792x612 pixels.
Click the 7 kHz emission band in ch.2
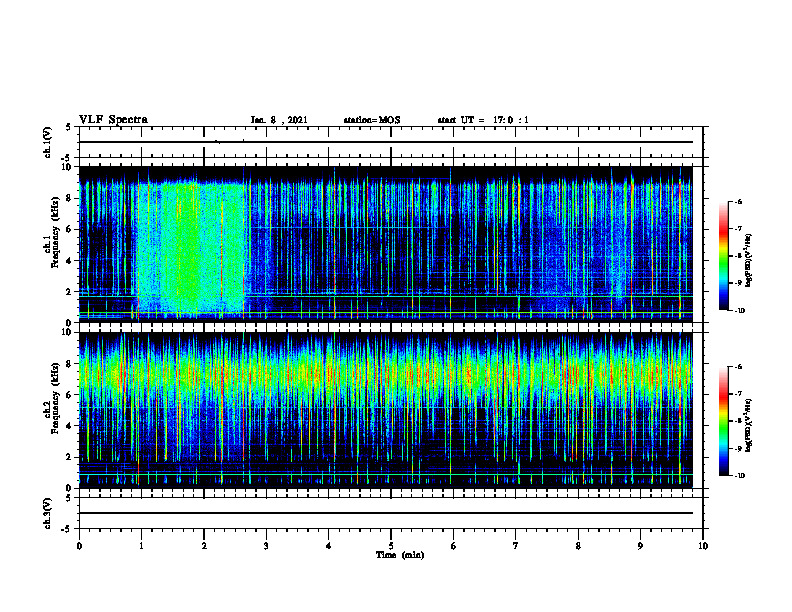386,376
